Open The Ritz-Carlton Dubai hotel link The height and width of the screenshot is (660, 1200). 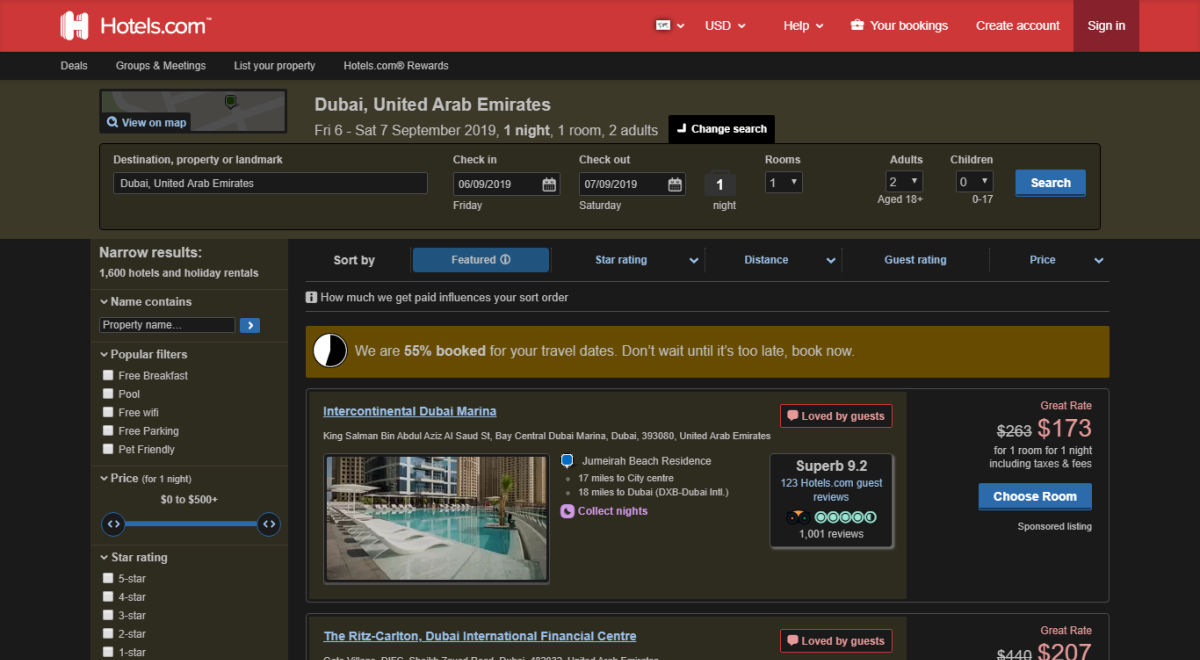pyautogui.click(x=480, y=636)
